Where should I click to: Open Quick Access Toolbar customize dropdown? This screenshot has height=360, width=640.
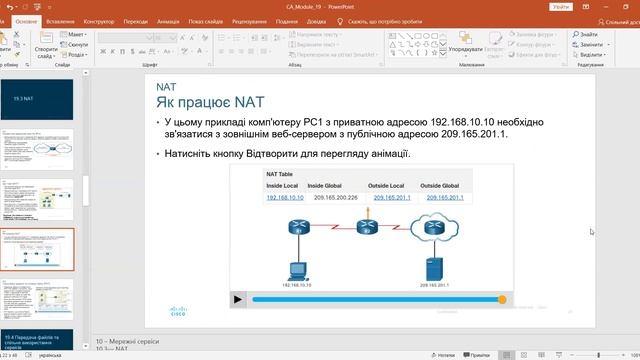tap(50, 7)
